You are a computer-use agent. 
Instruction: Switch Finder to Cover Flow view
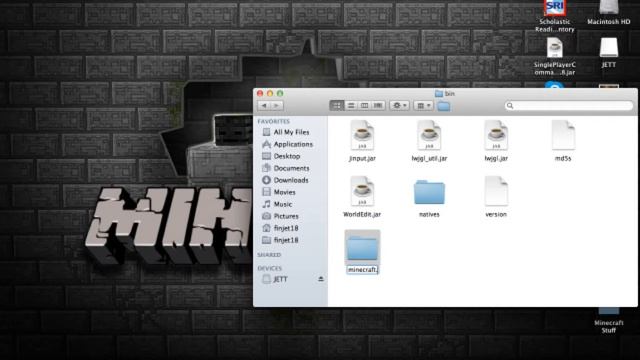[x=378, y=106]
